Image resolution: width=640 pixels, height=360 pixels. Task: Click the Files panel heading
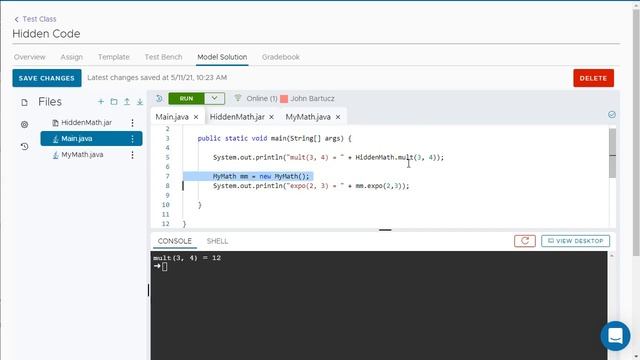click(x=50, y=102)
